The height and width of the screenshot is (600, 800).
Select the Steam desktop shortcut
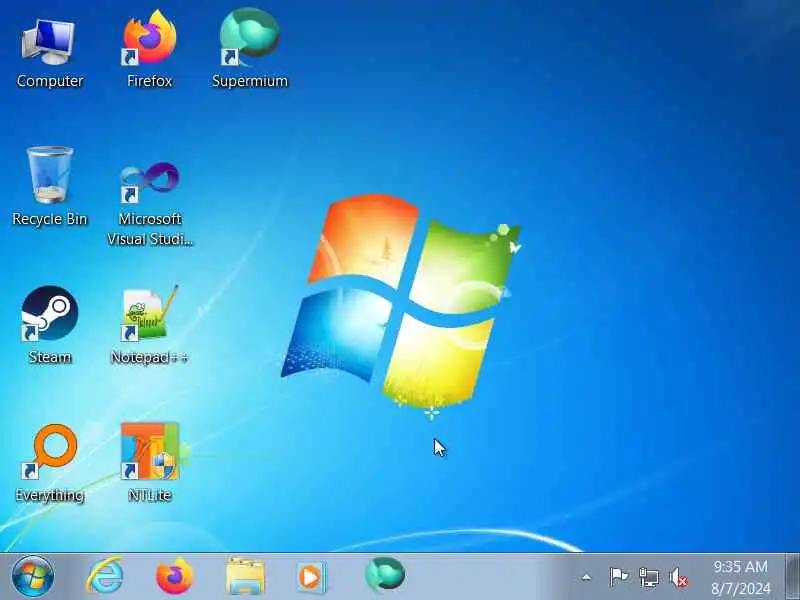(49, 326)
